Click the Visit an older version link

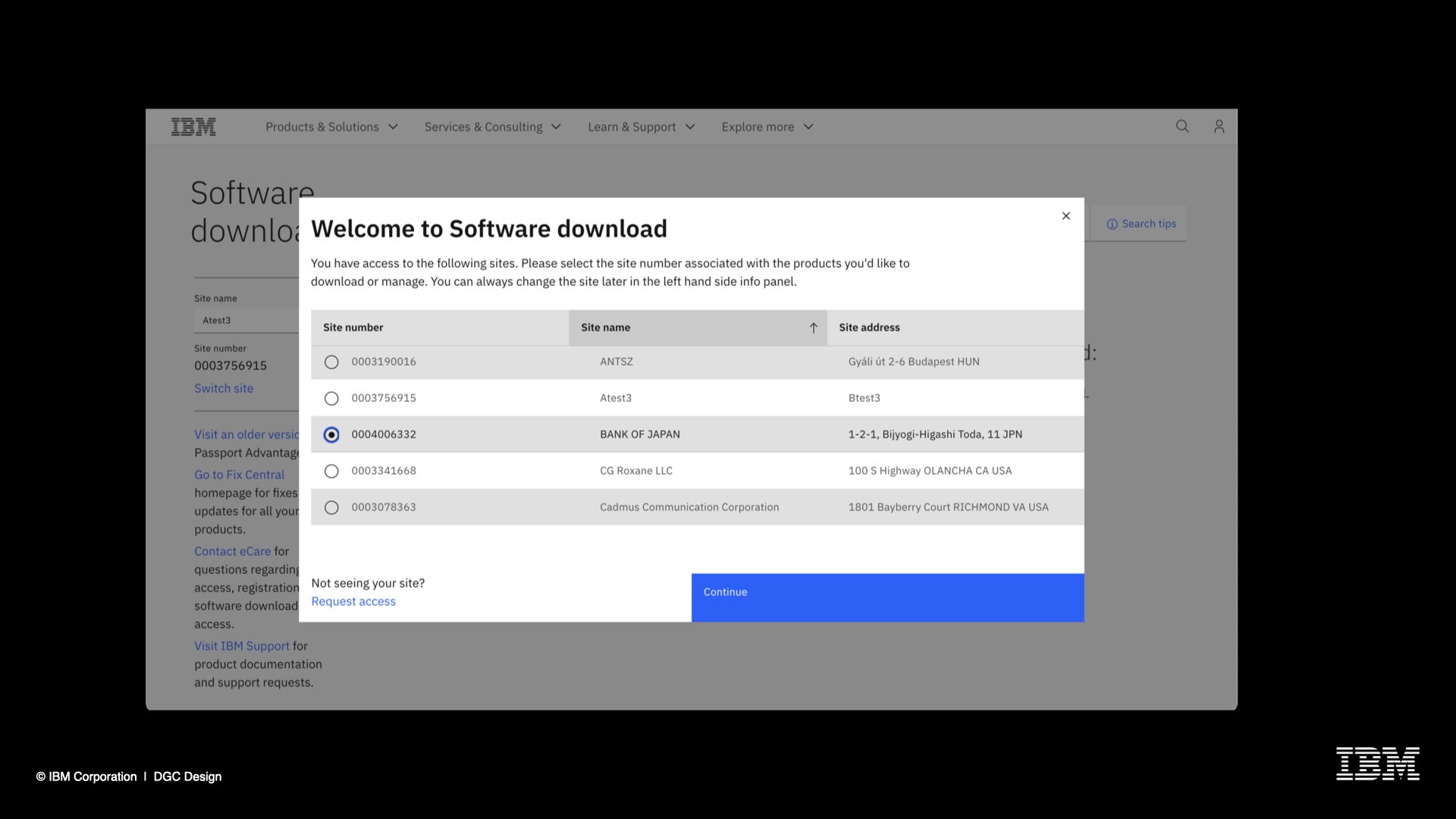(x=246, y=435)
